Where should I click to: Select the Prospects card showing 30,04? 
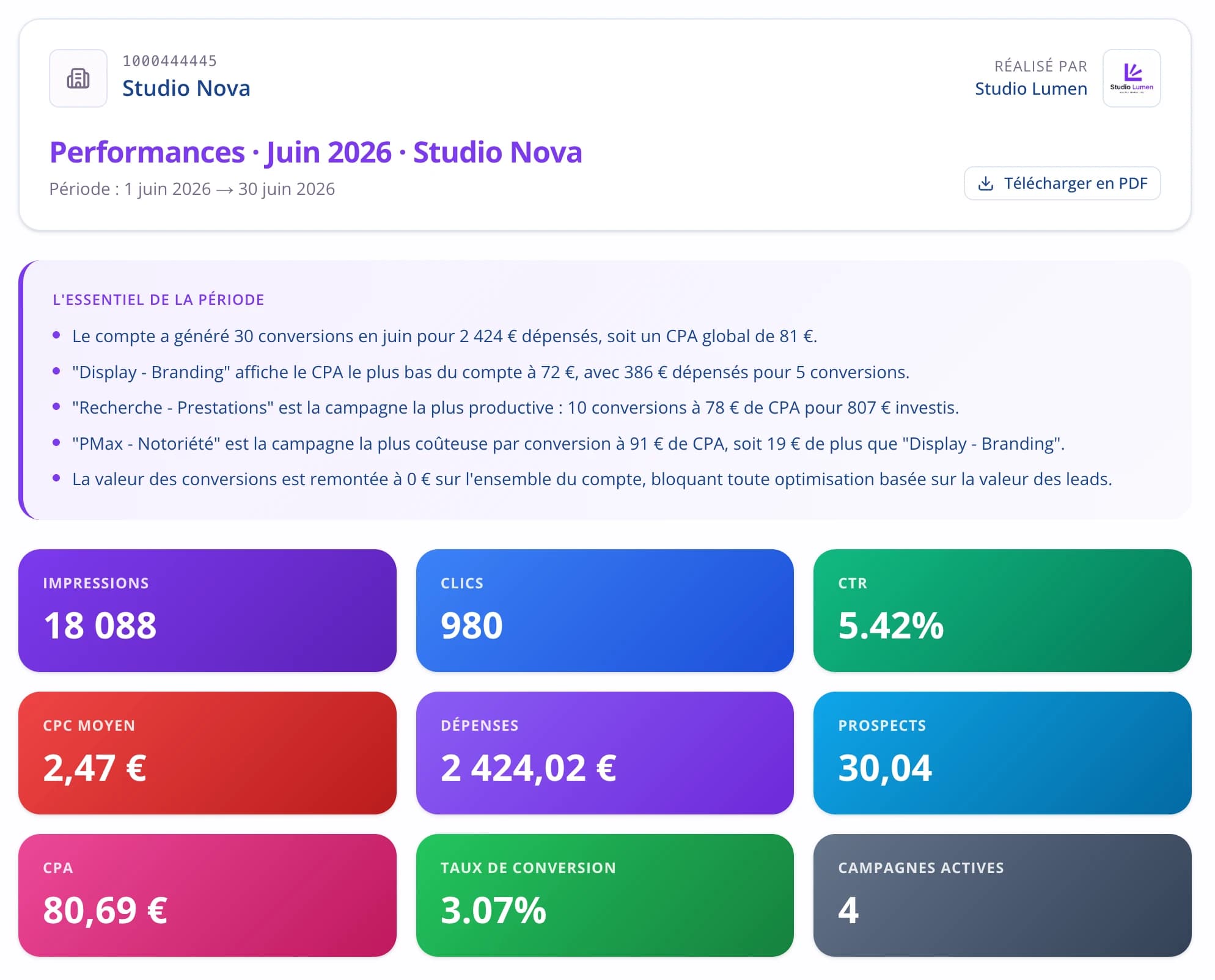click(1002, 753)
